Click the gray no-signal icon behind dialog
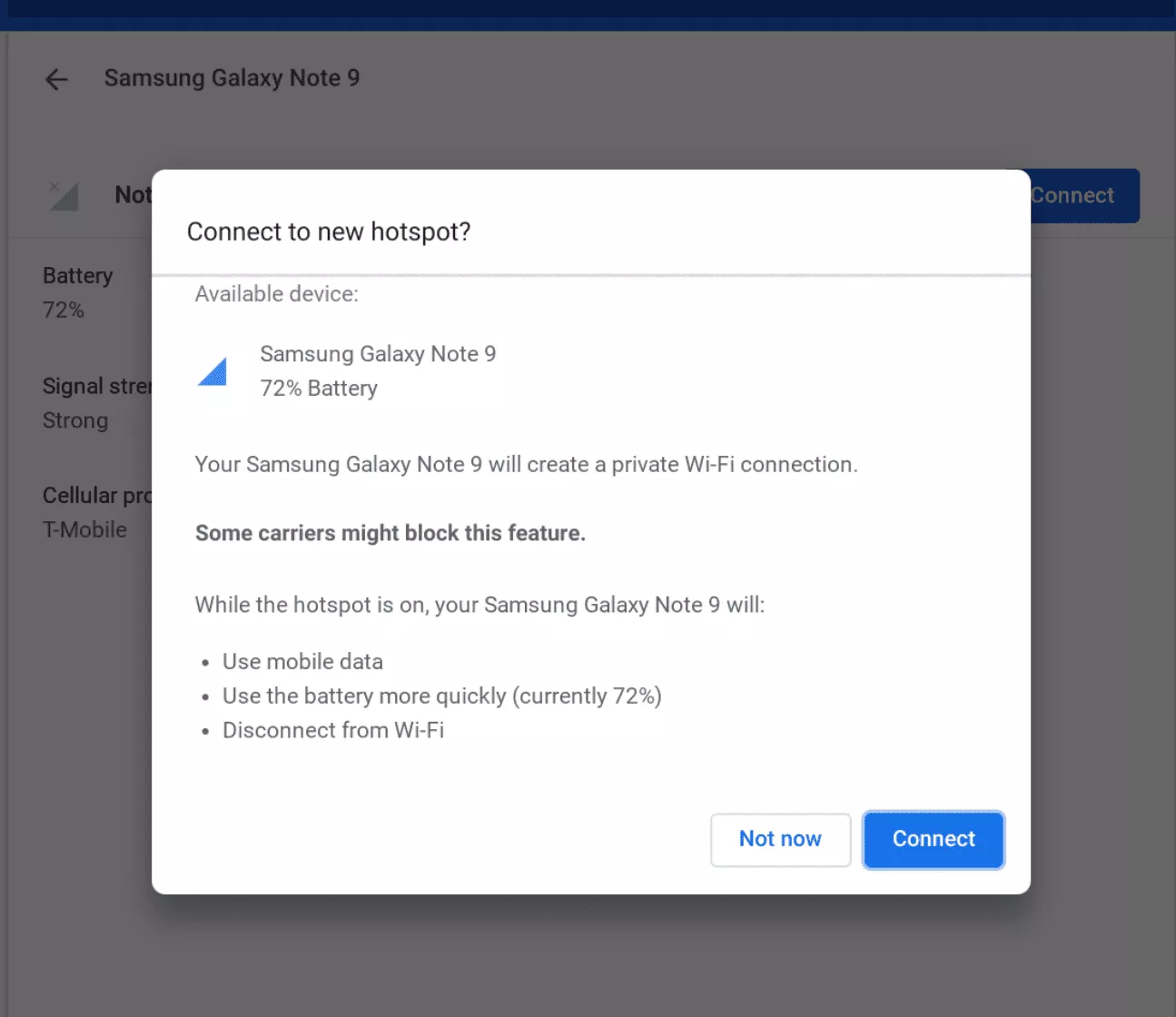 click(64, 195)
